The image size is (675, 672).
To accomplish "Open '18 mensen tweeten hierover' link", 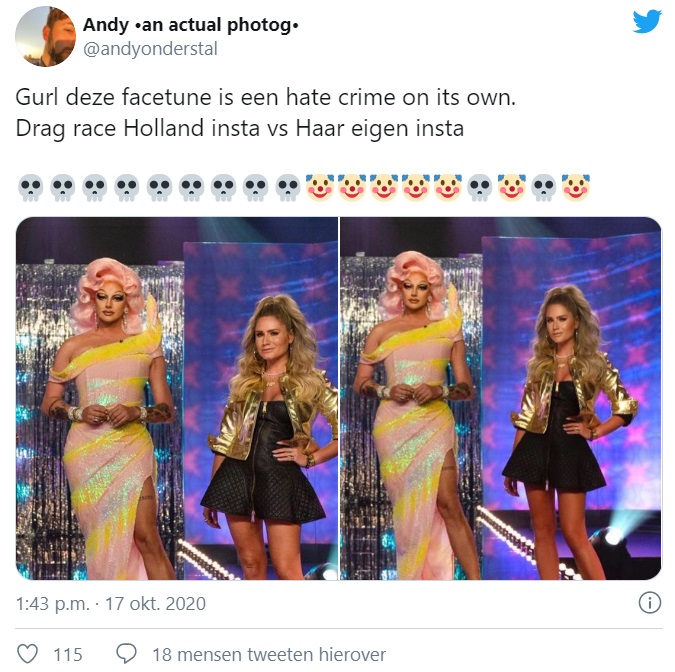I will click(x=269, y=654).
